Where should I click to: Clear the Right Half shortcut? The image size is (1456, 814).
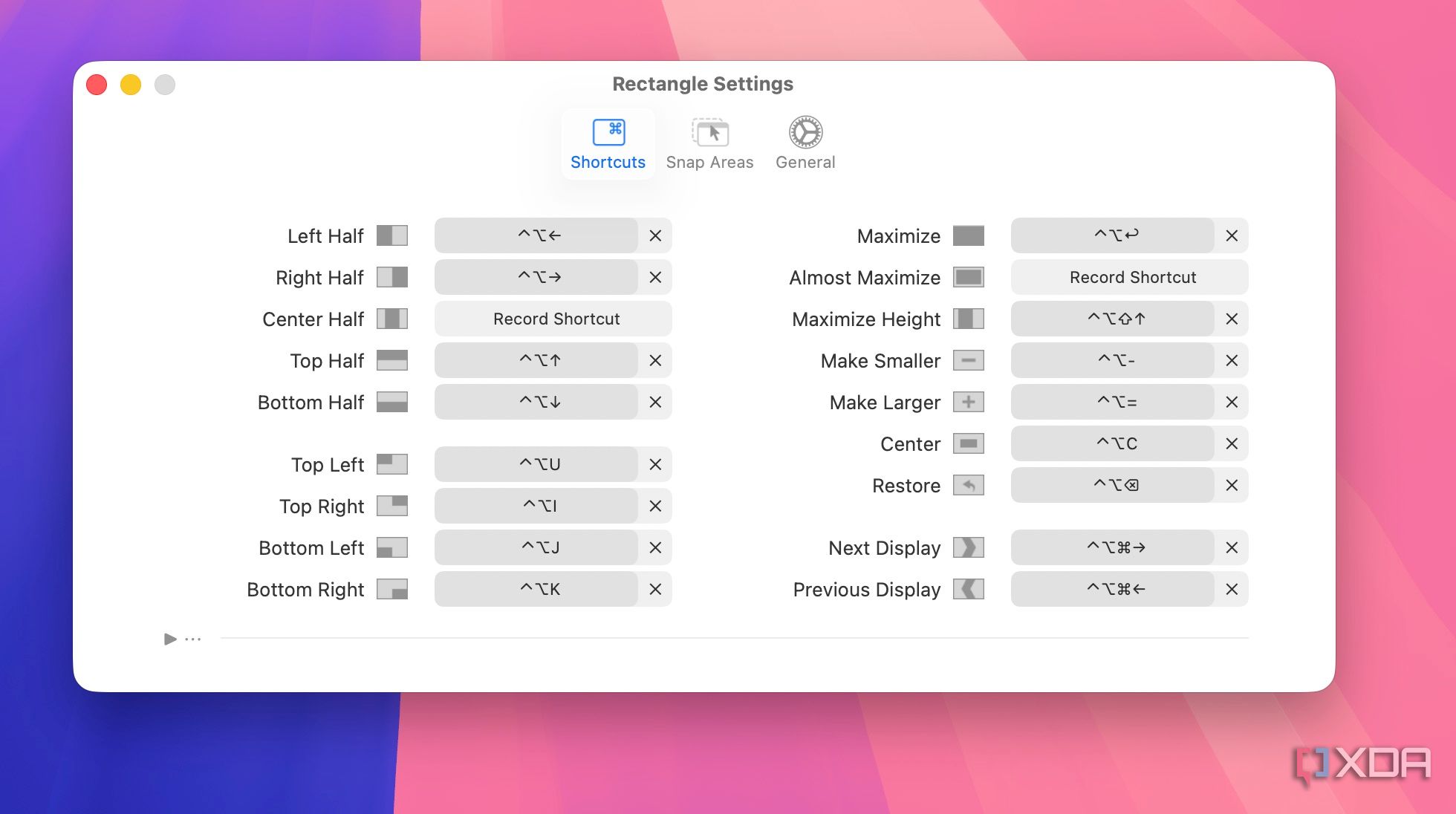(x=655, y=277)
